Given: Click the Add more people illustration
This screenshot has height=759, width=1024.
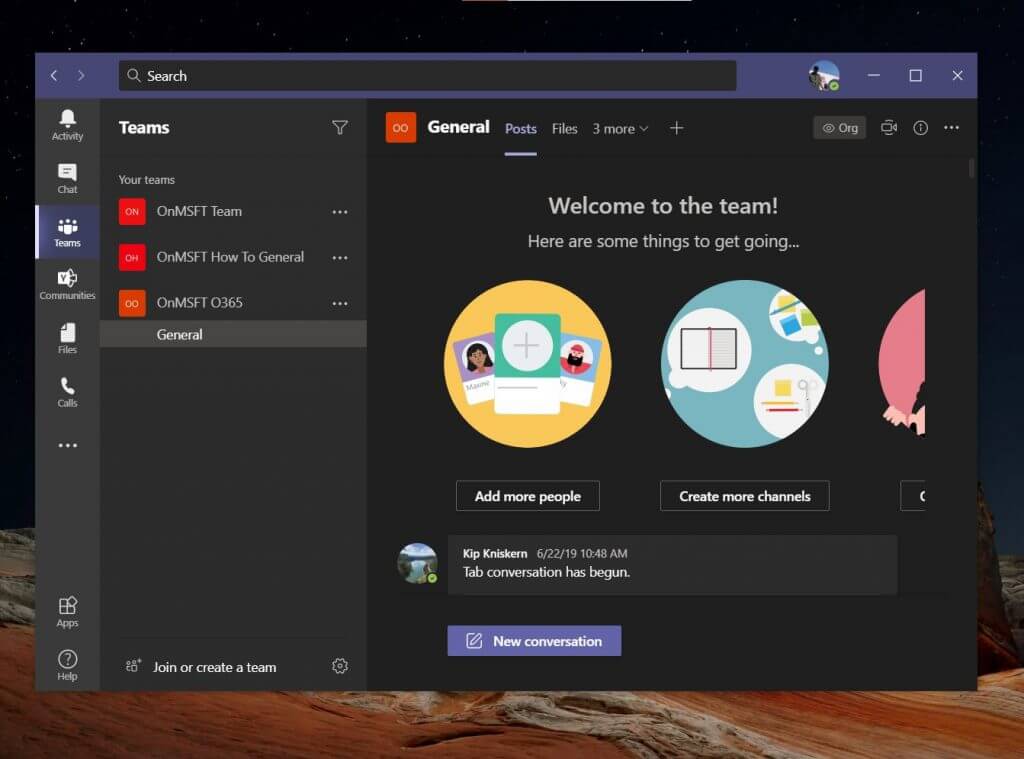Looking at the screenshot, I should tap(528, 364).
